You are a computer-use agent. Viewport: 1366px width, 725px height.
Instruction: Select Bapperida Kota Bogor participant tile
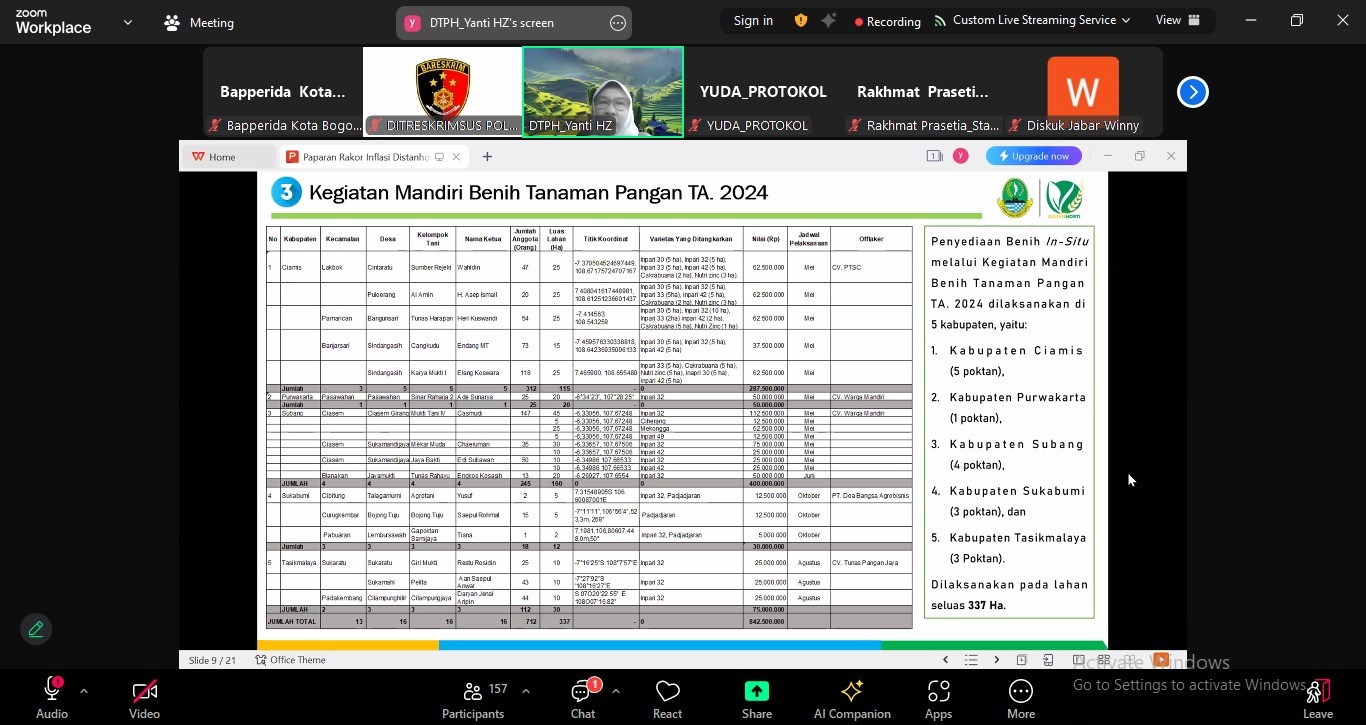coord(283,92)
